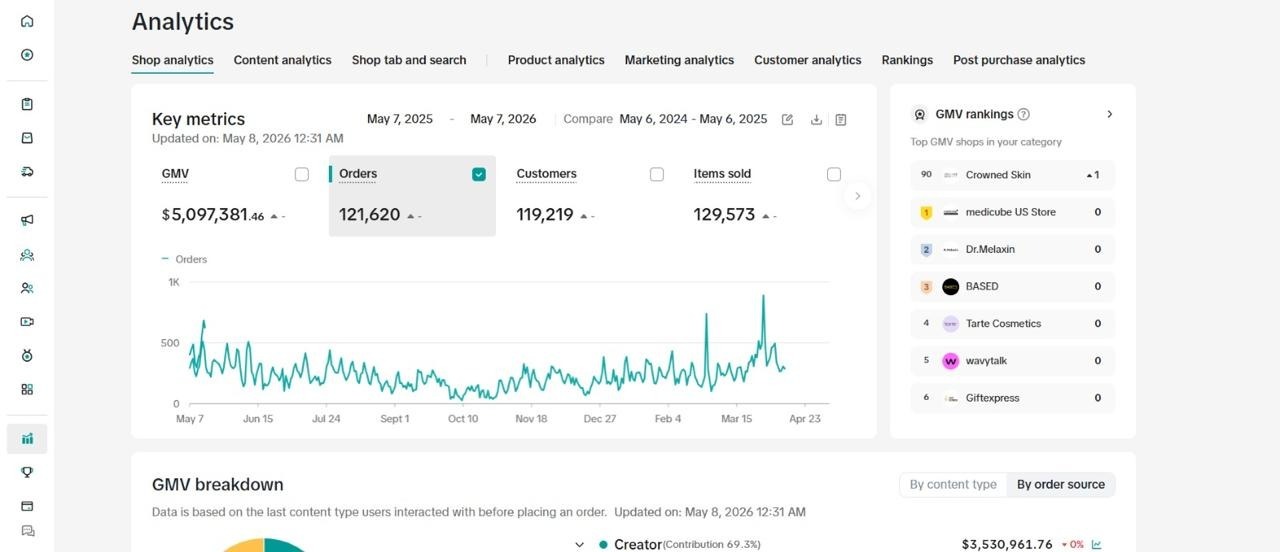Enable the Items sold metric checkbox
The width and height of the screenshot is (1280, 552).
[x=834, y=174]
